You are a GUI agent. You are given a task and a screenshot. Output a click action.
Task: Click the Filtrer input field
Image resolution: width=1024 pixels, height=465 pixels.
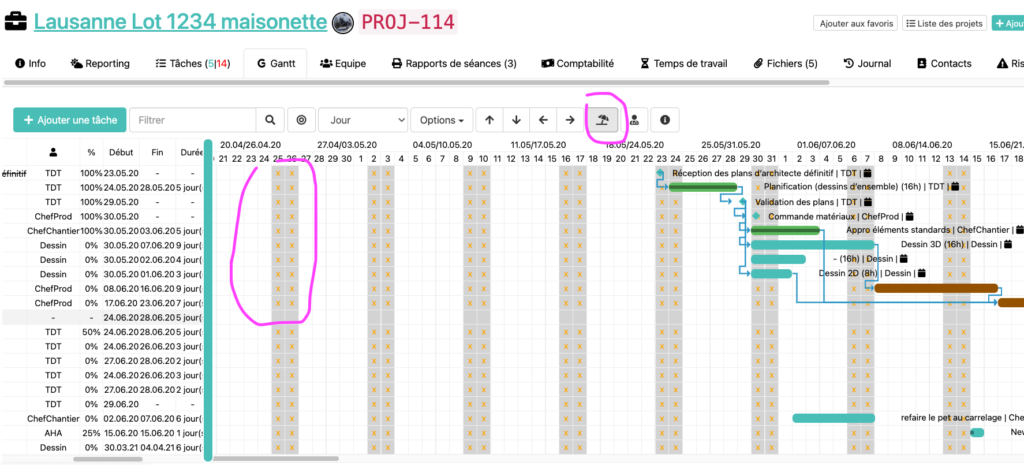click(192, 120)
